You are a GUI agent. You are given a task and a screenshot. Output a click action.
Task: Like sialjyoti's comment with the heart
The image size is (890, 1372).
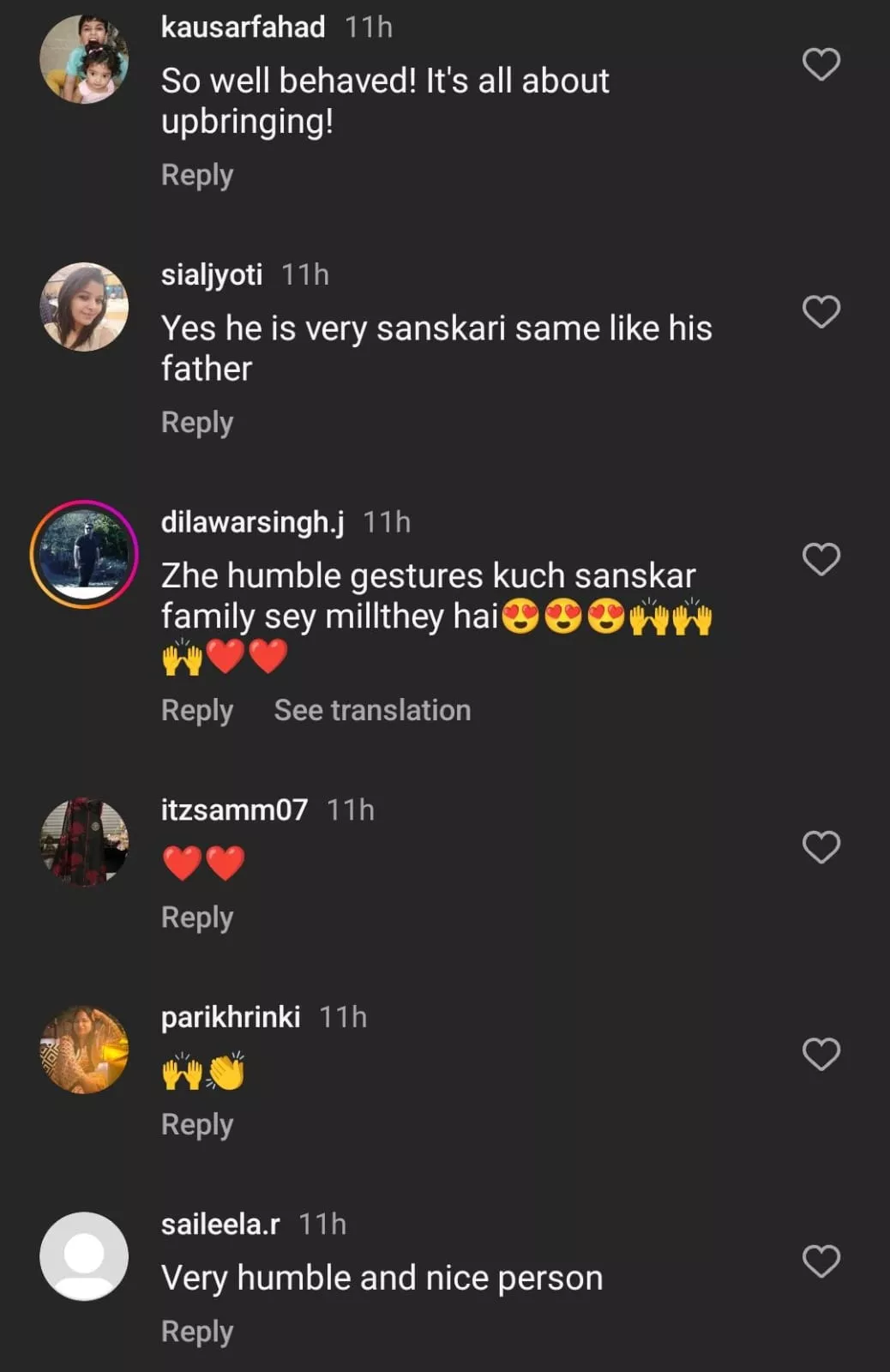(x=821, y=312)
